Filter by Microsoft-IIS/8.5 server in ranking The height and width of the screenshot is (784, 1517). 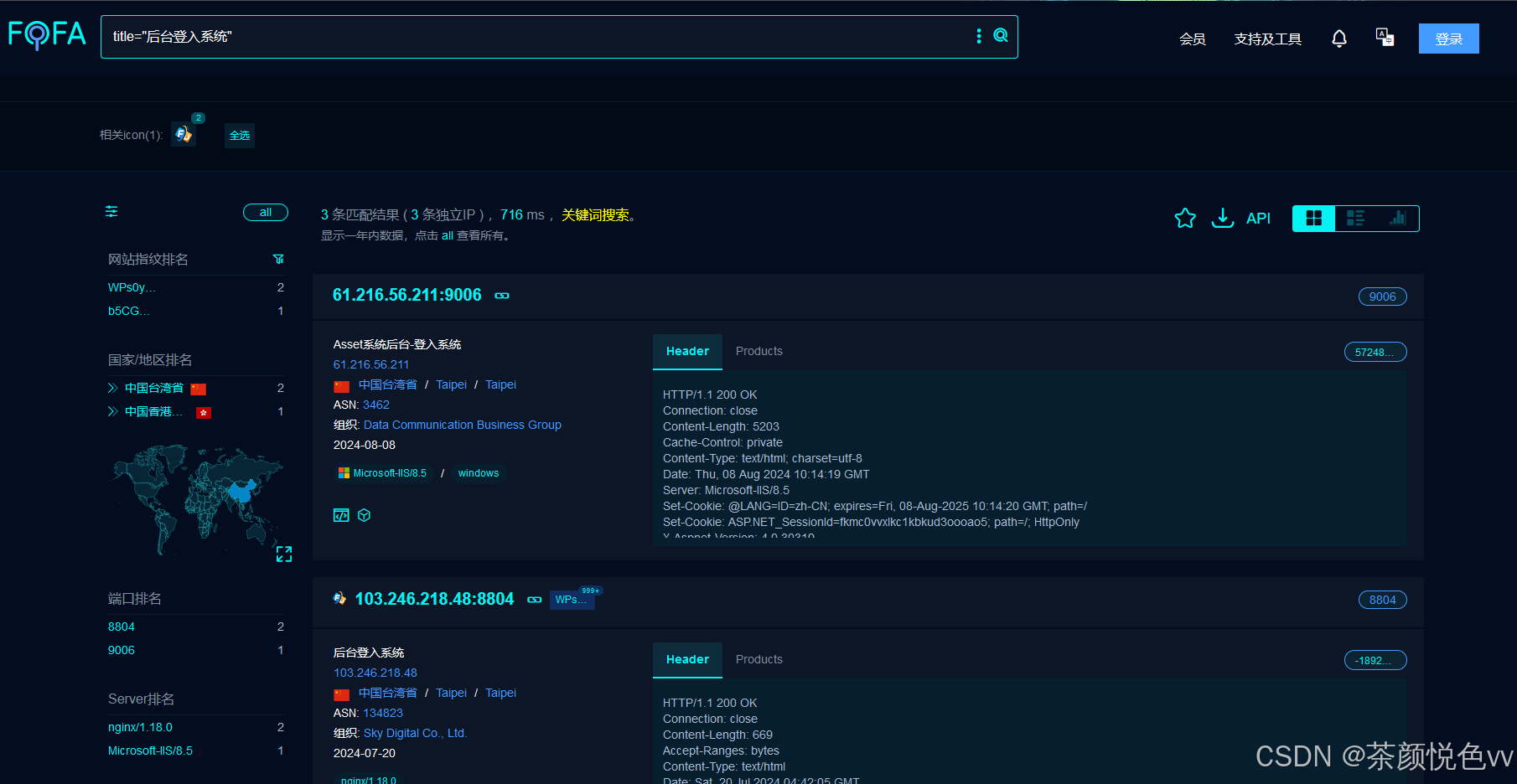coord(150,750)
